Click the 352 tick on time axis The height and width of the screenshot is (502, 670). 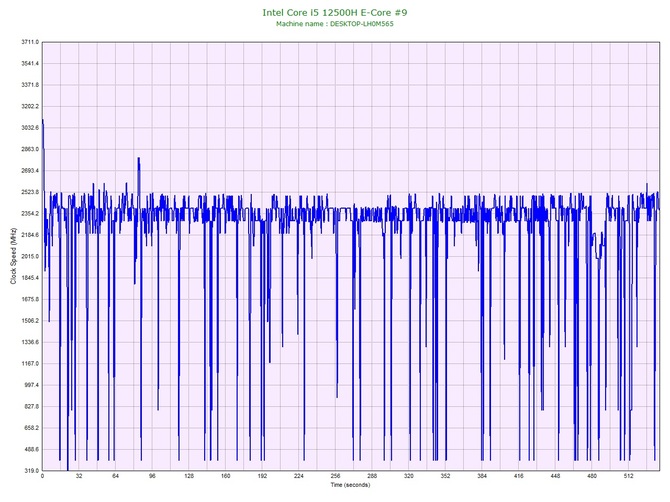[x=446, y=476]
